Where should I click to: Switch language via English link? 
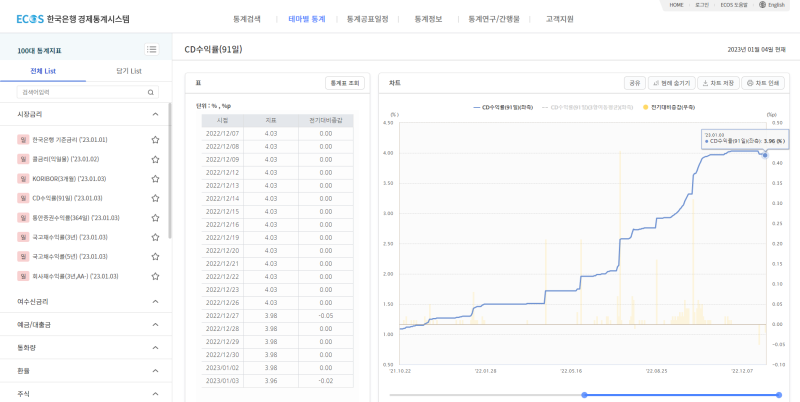pyautogui.click(x=774, y=5)
